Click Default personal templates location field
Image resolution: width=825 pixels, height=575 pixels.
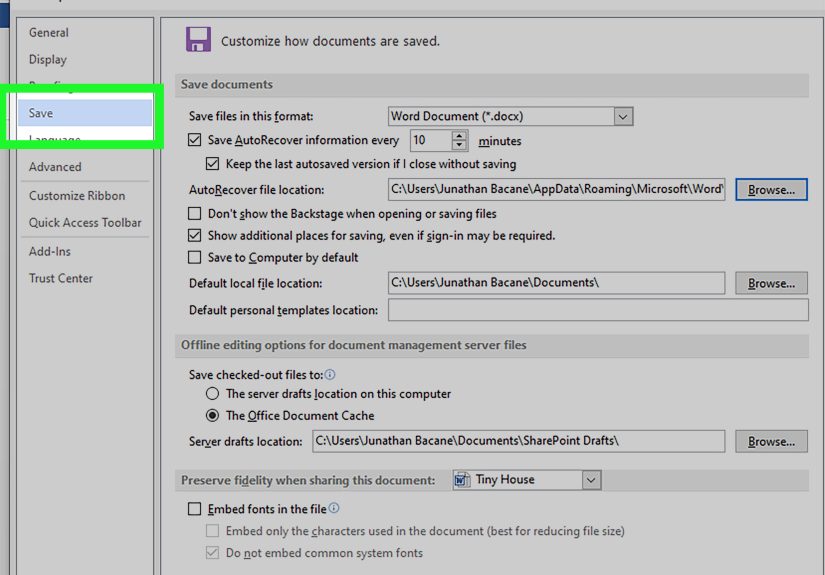point(598,310)
